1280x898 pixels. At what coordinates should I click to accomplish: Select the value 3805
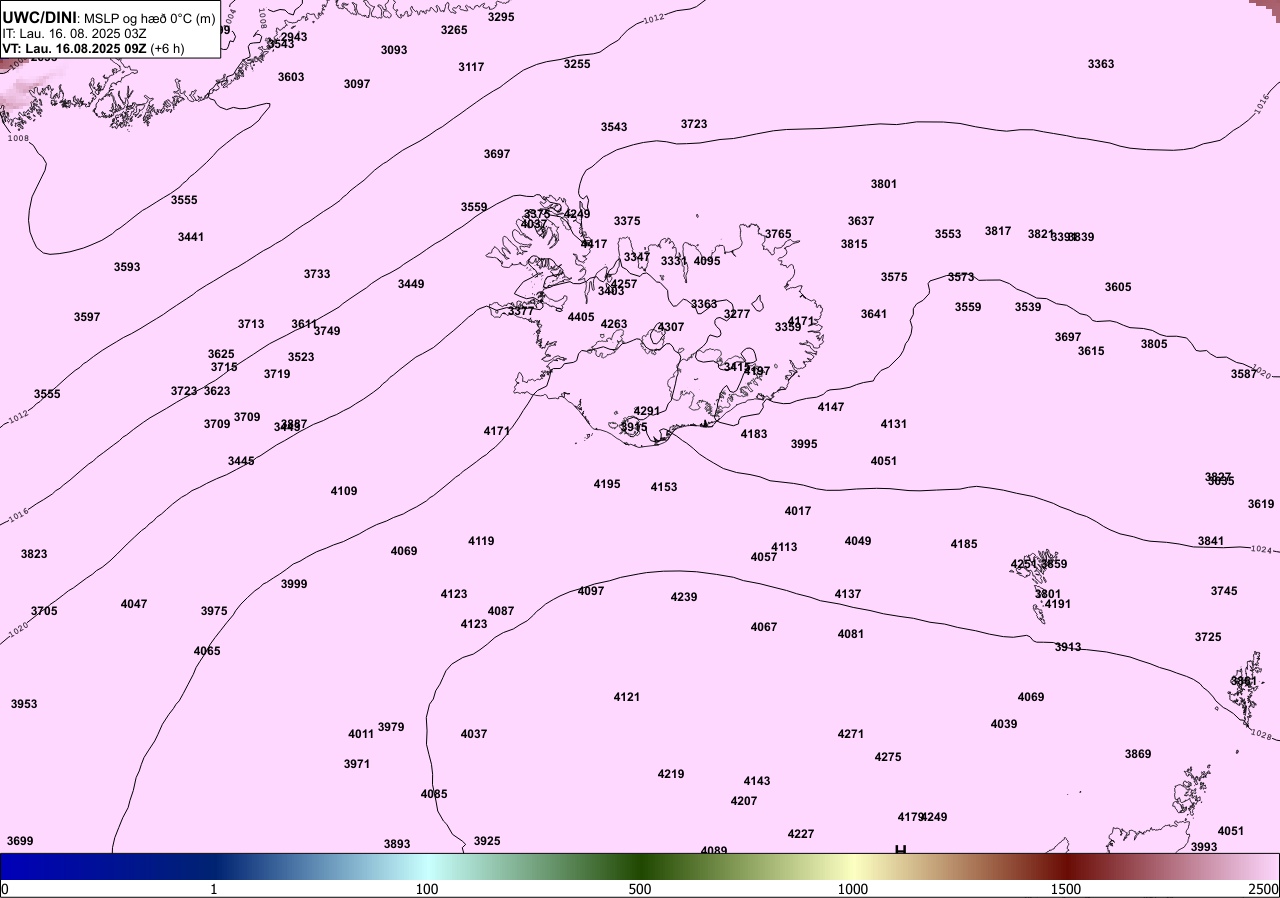click(x=1154, y=344)
